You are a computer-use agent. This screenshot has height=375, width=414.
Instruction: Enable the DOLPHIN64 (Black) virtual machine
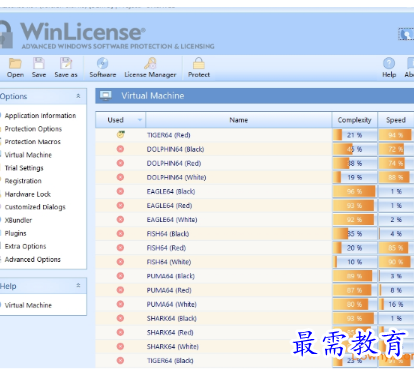120,149
